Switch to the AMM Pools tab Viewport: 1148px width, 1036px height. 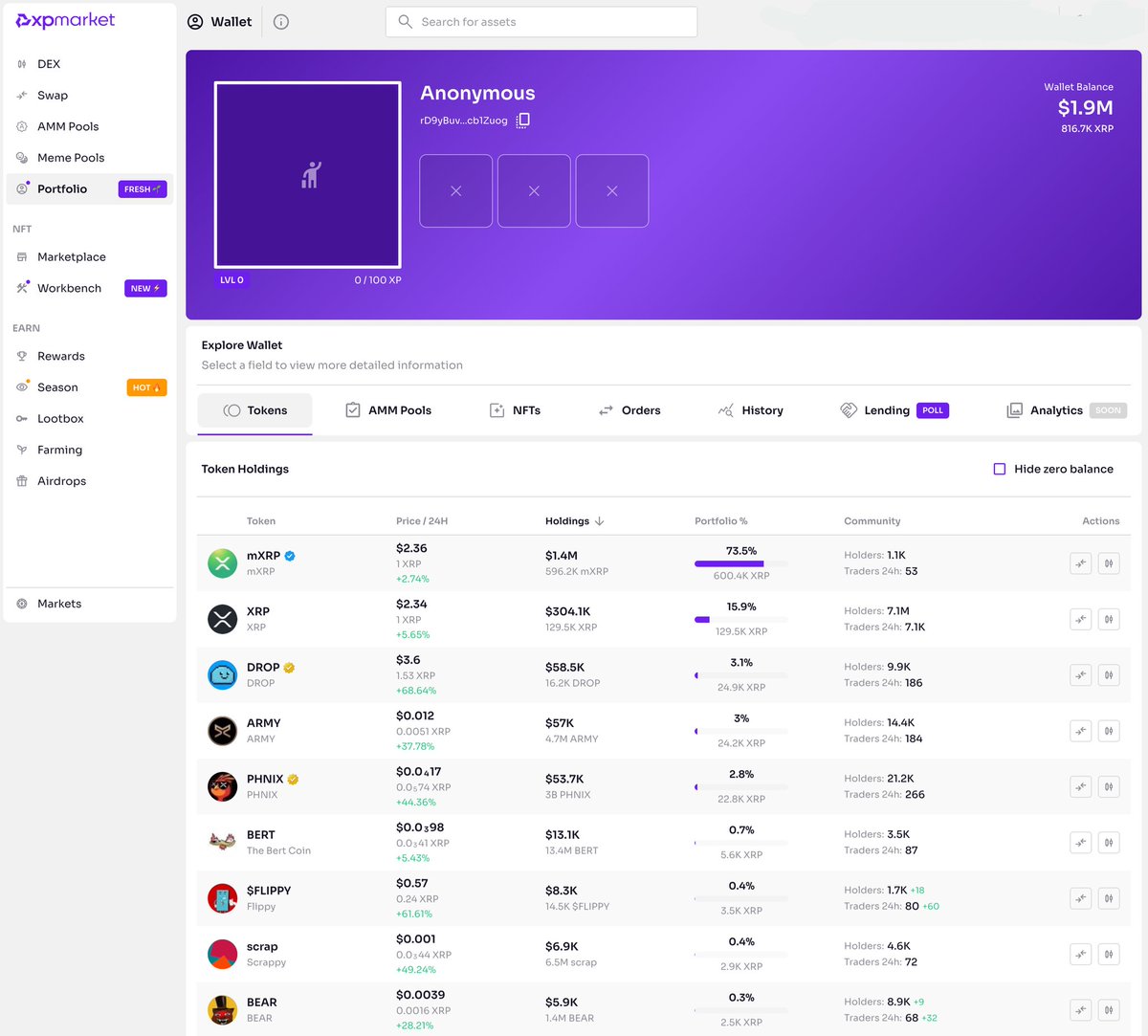[387, 410]
